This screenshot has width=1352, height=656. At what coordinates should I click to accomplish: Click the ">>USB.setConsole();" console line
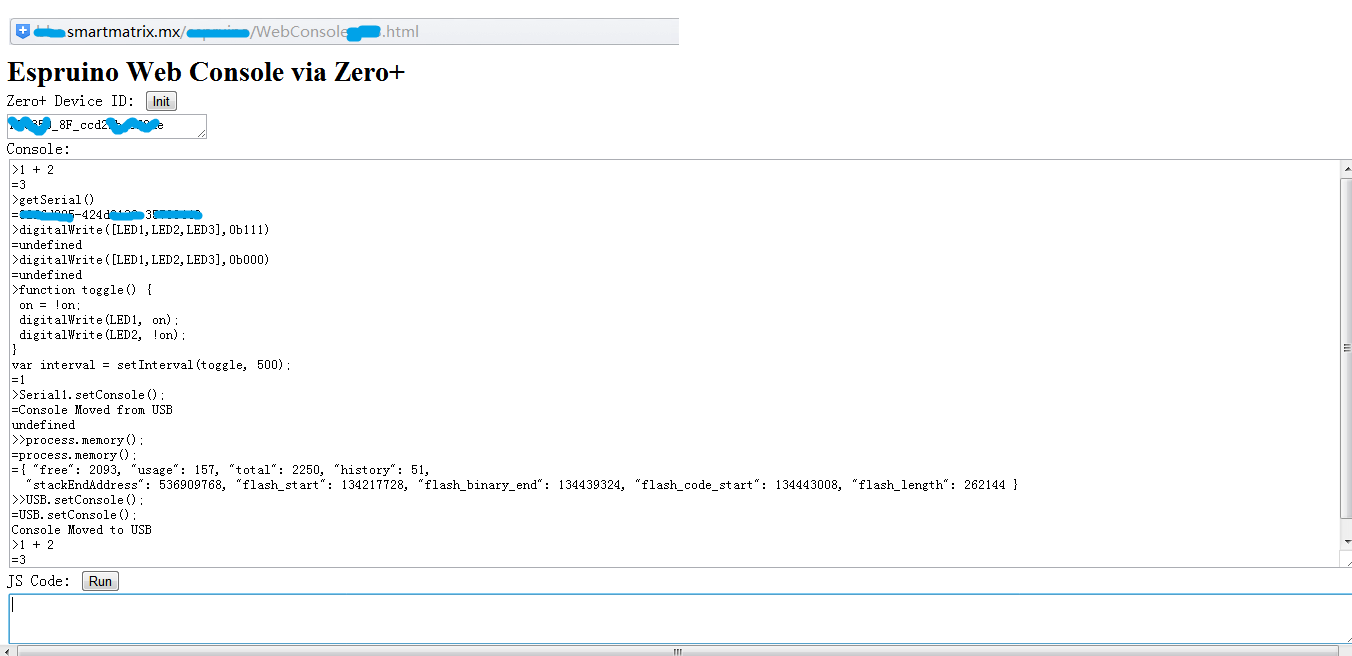[78, 500]
